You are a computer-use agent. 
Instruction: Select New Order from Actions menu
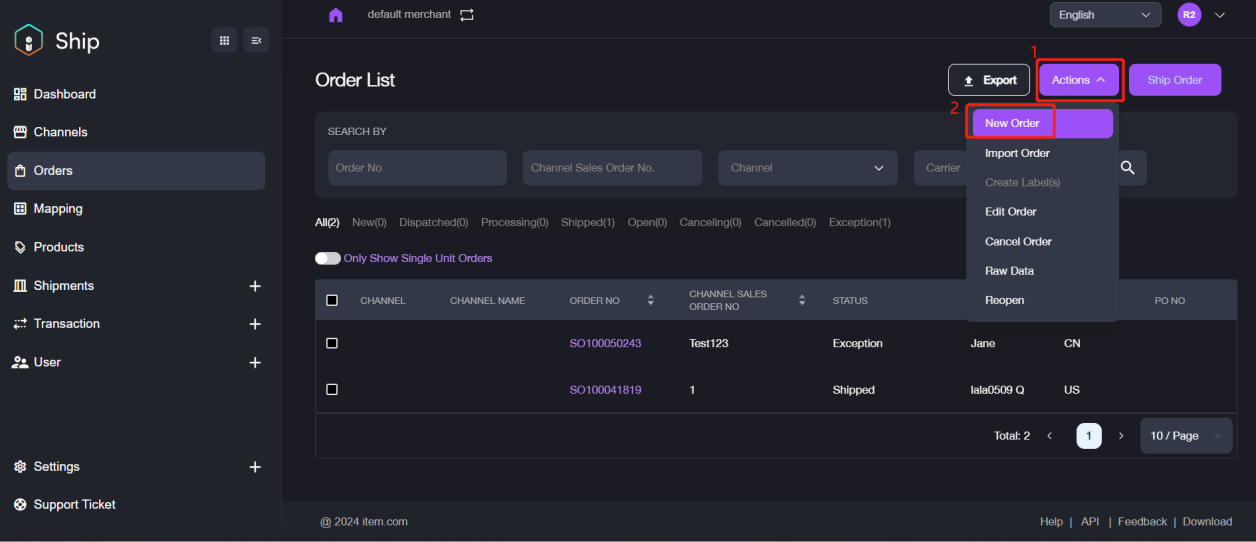1012,123
